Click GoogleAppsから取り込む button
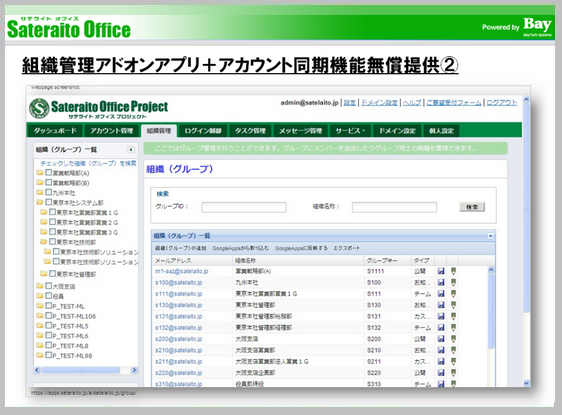562x415 pixels. point(240,248)
